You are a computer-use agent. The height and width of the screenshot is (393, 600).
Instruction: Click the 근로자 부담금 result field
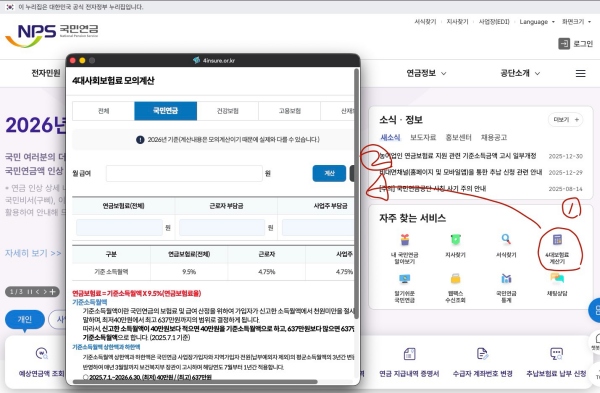222,227
